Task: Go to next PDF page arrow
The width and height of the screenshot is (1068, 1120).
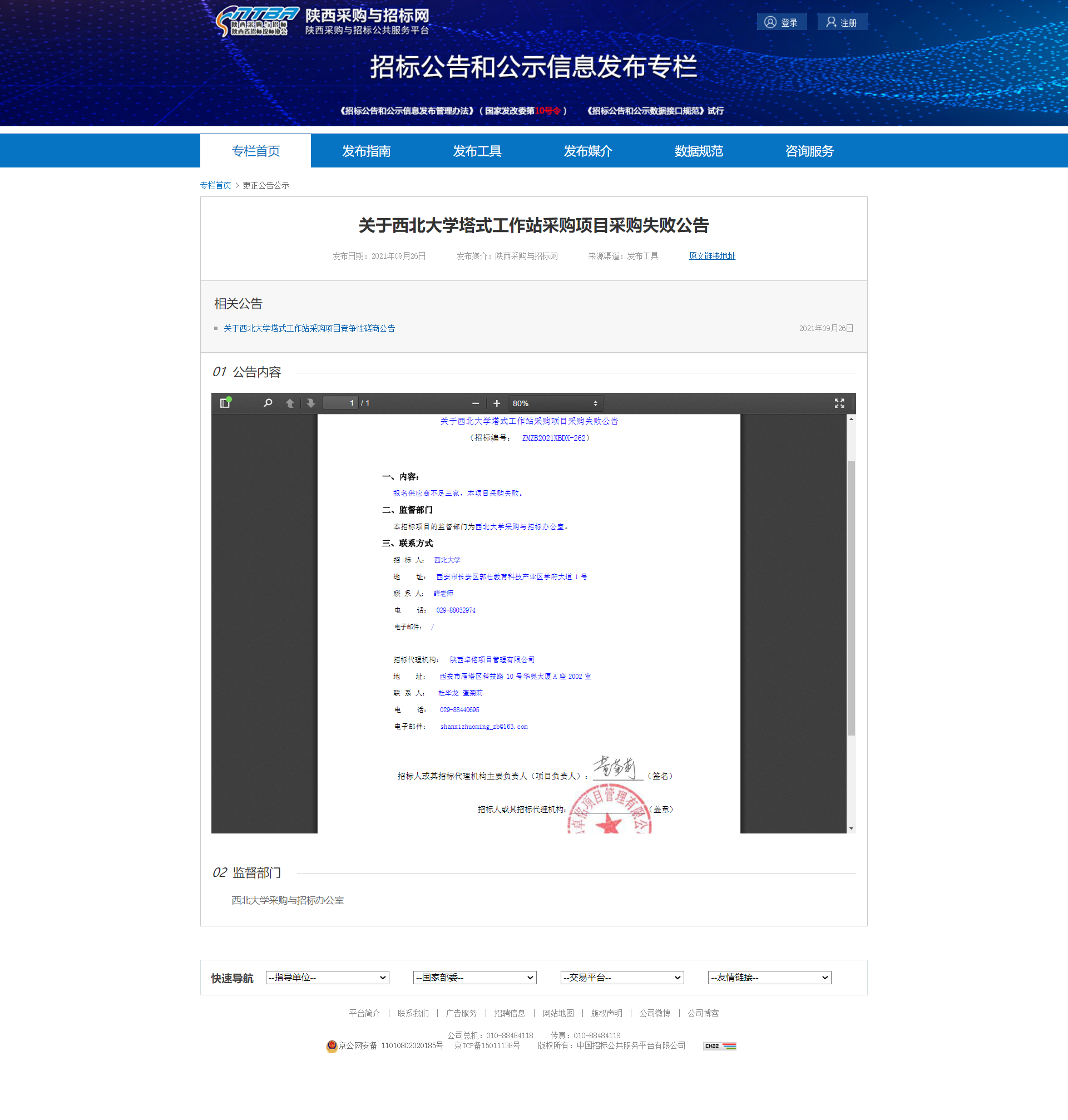Action: pyautogui.click(x=311, y=403)
